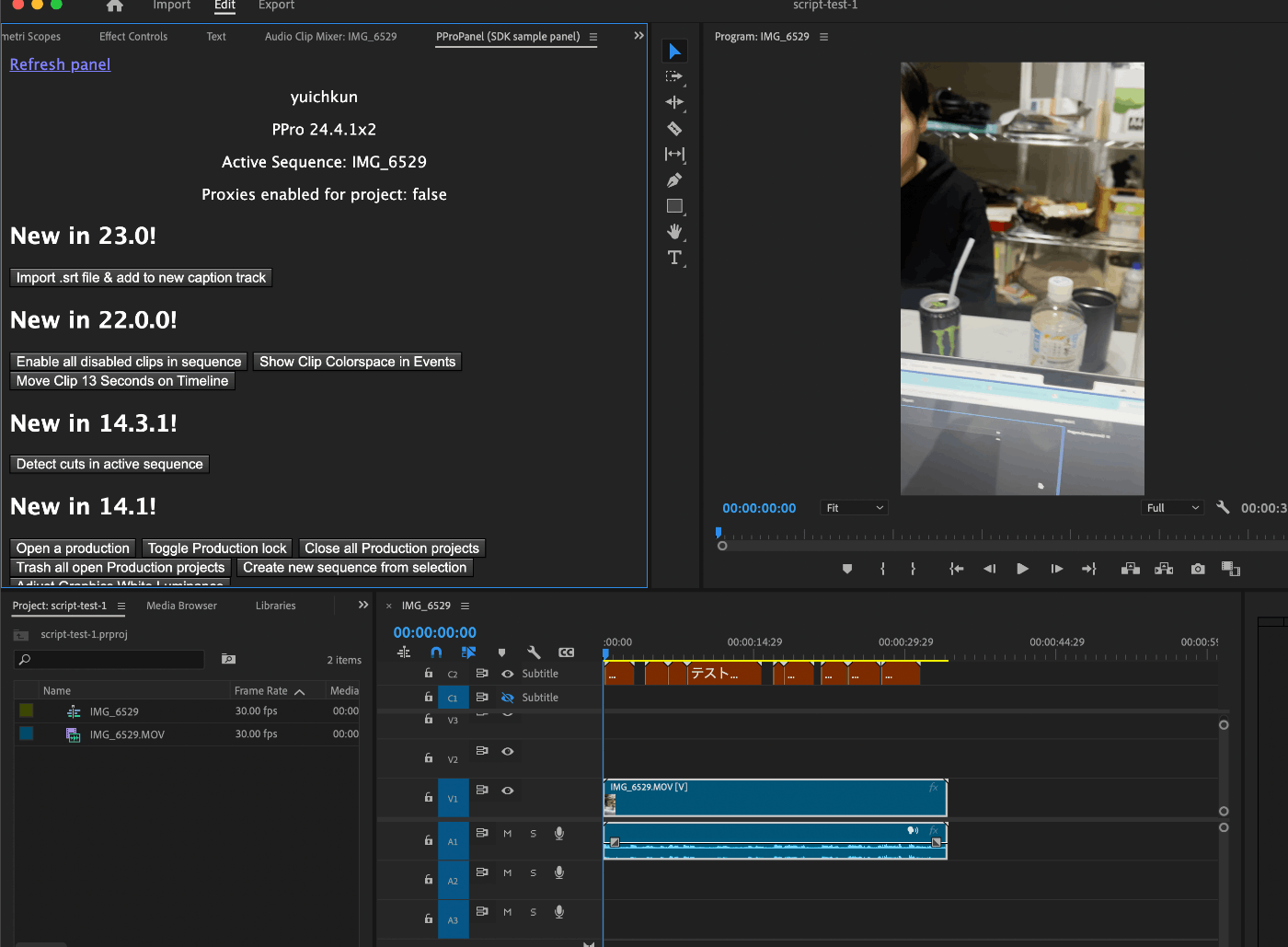
Task: Click Go to Out point button
Action: 1089,569
